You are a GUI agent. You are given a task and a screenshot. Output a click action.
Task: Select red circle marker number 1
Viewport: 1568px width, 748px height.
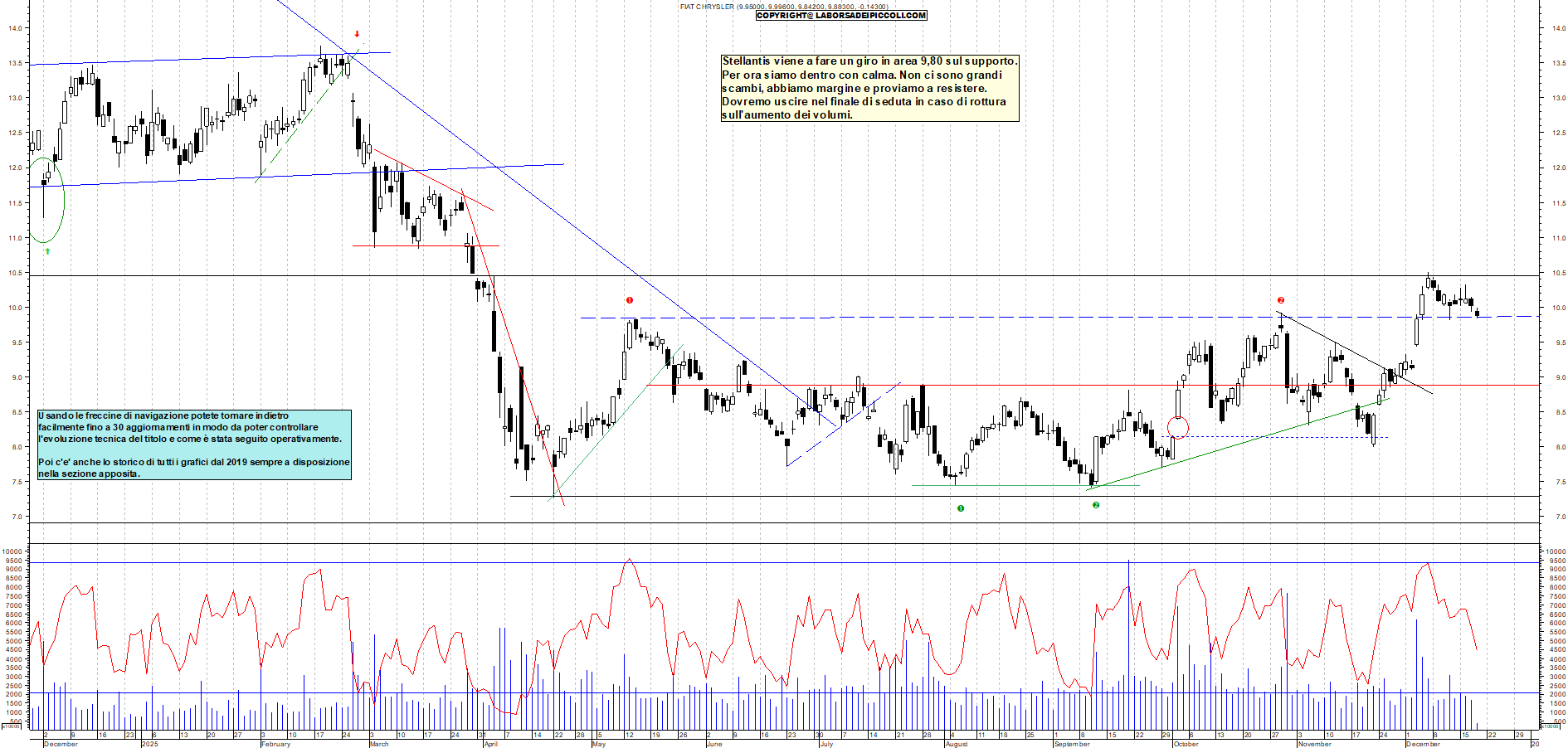(x=630, y=300)
